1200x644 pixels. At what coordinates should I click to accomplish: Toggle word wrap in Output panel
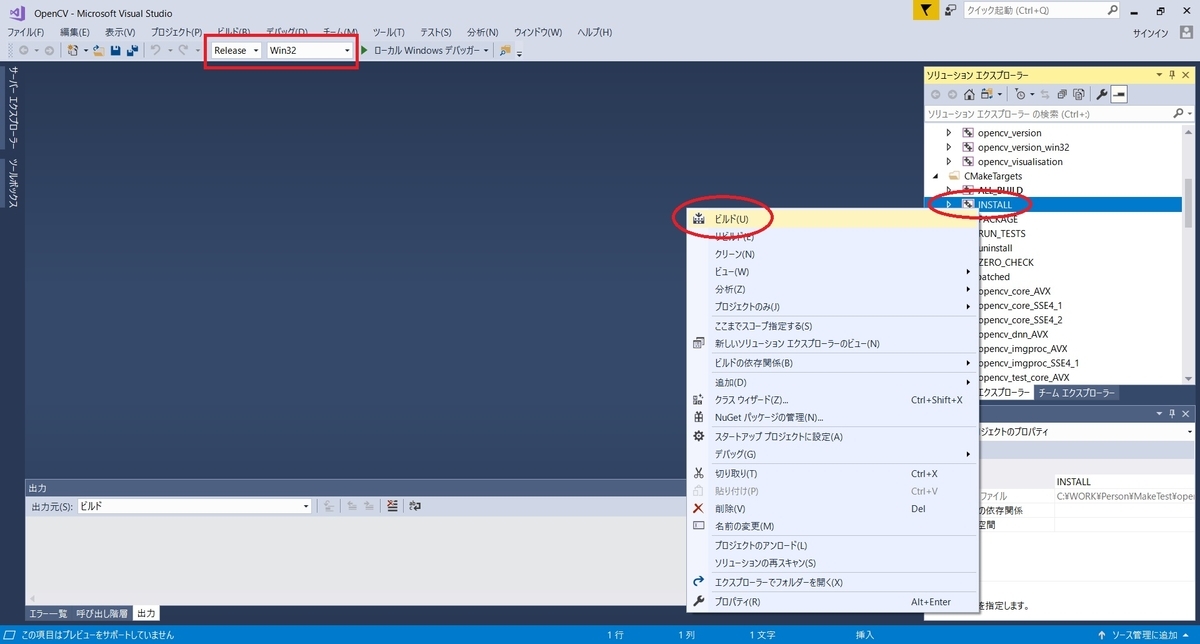coord(415,506)
